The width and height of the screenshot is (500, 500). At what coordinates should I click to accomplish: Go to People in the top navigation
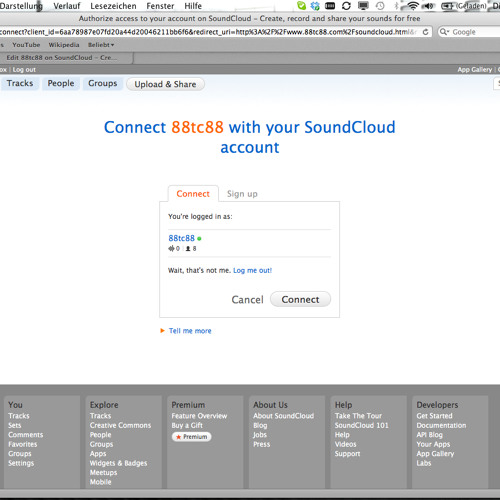tap(61, 83)
